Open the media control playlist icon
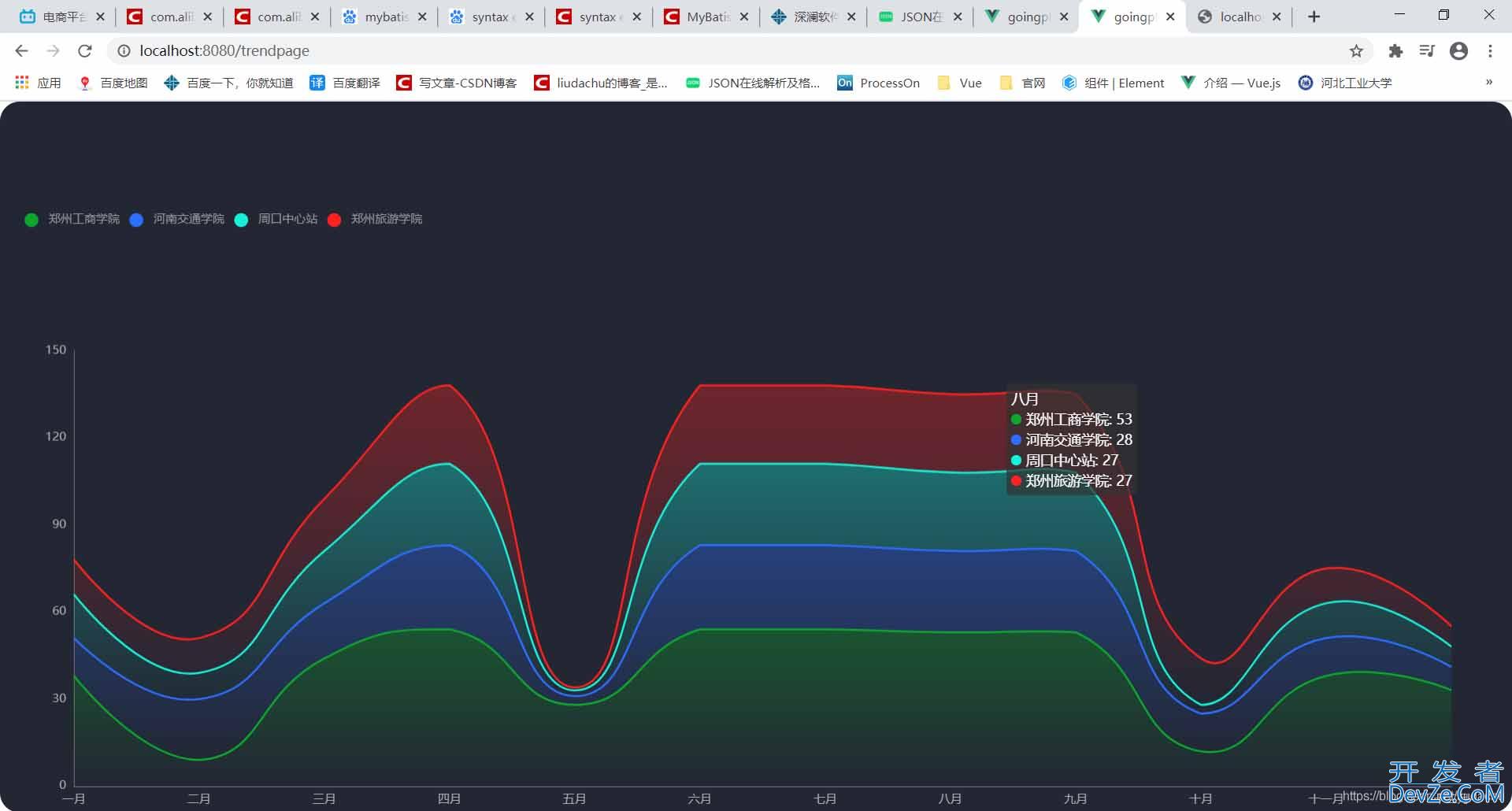Image resolution: width=1512 pixels, height=811 pixels. (x=1427, y=51)
